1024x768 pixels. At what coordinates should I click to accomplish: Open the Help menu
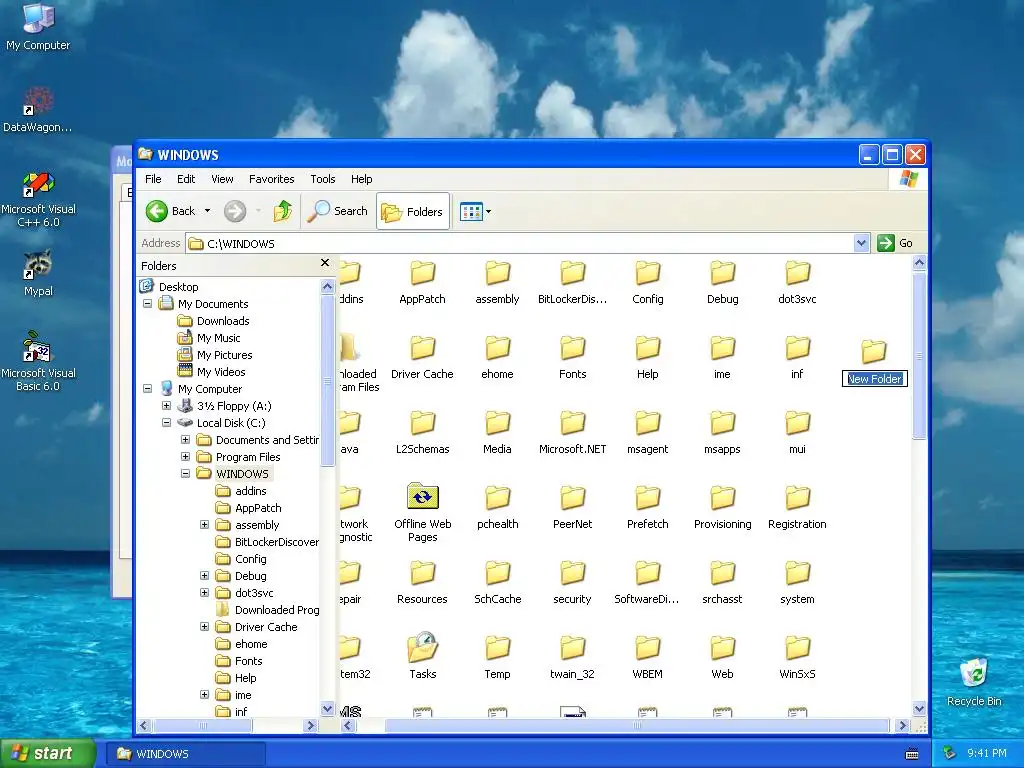click(x=361, y=179)
